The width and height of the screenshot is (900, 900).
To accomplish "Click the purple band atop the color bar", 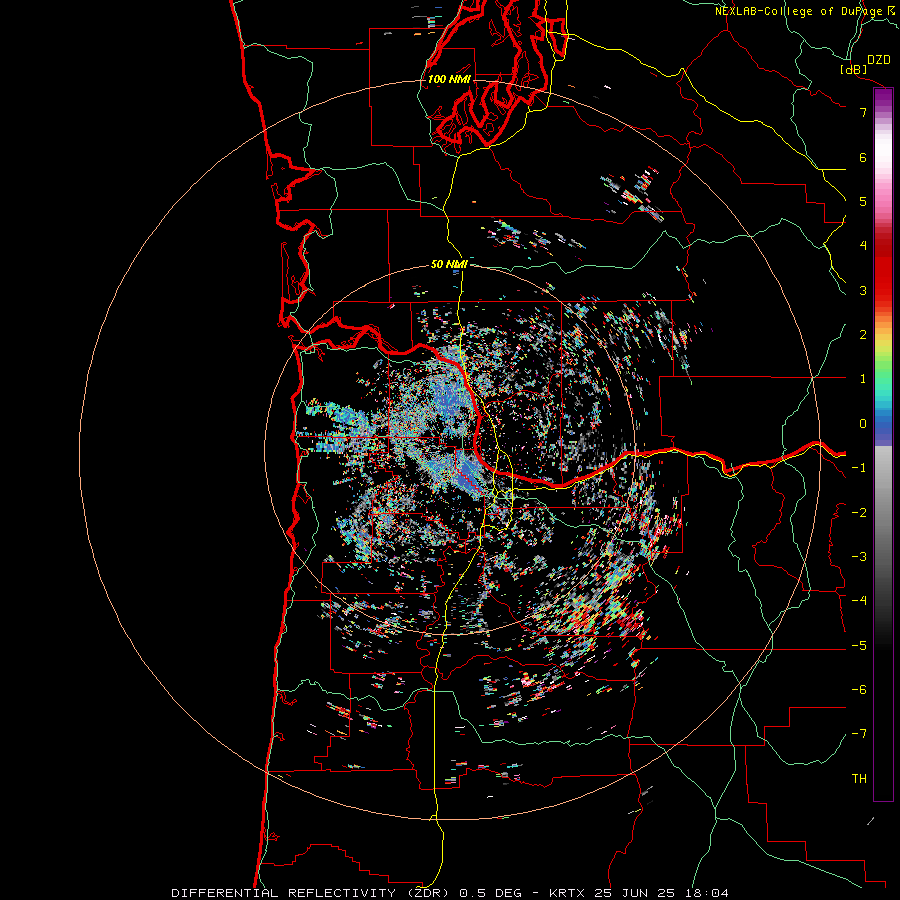I will pyautogui.click(x=883, y=99).
